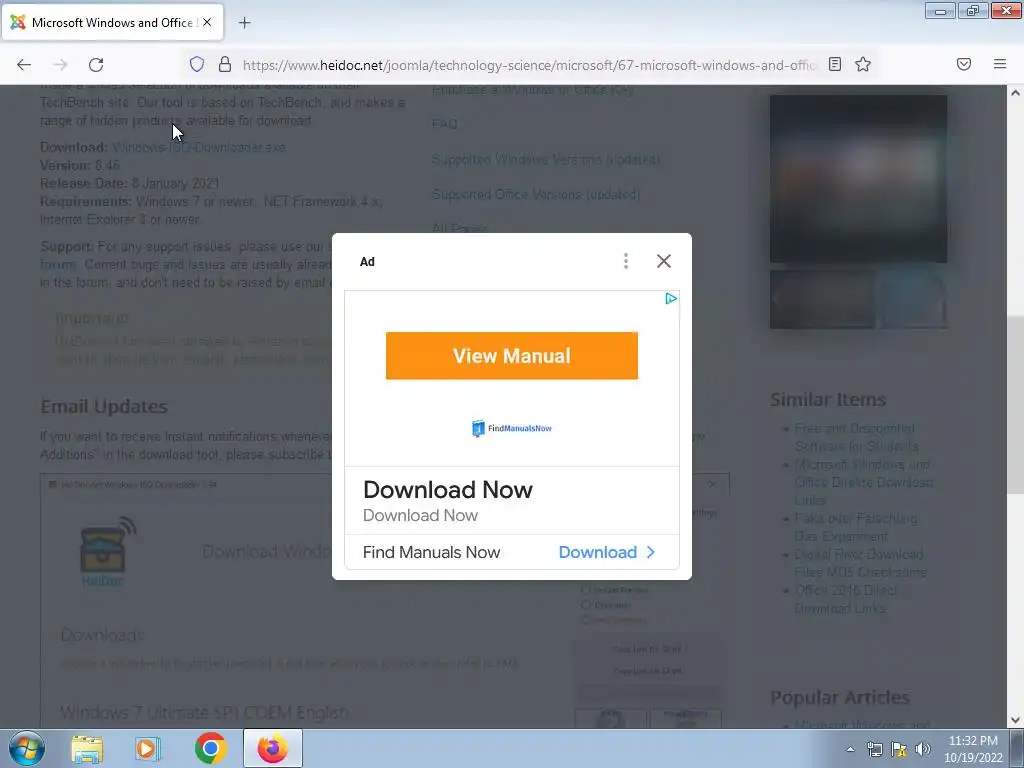
Task: Close the ad popup with the X
Action: 664,261
